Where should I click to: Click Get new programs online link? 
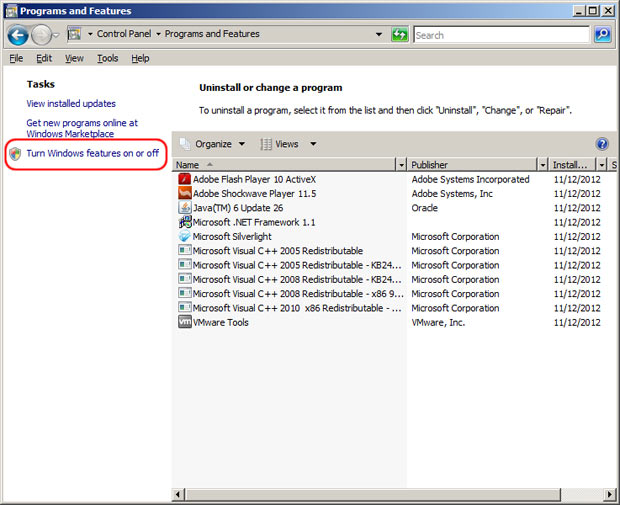point(82,128)
